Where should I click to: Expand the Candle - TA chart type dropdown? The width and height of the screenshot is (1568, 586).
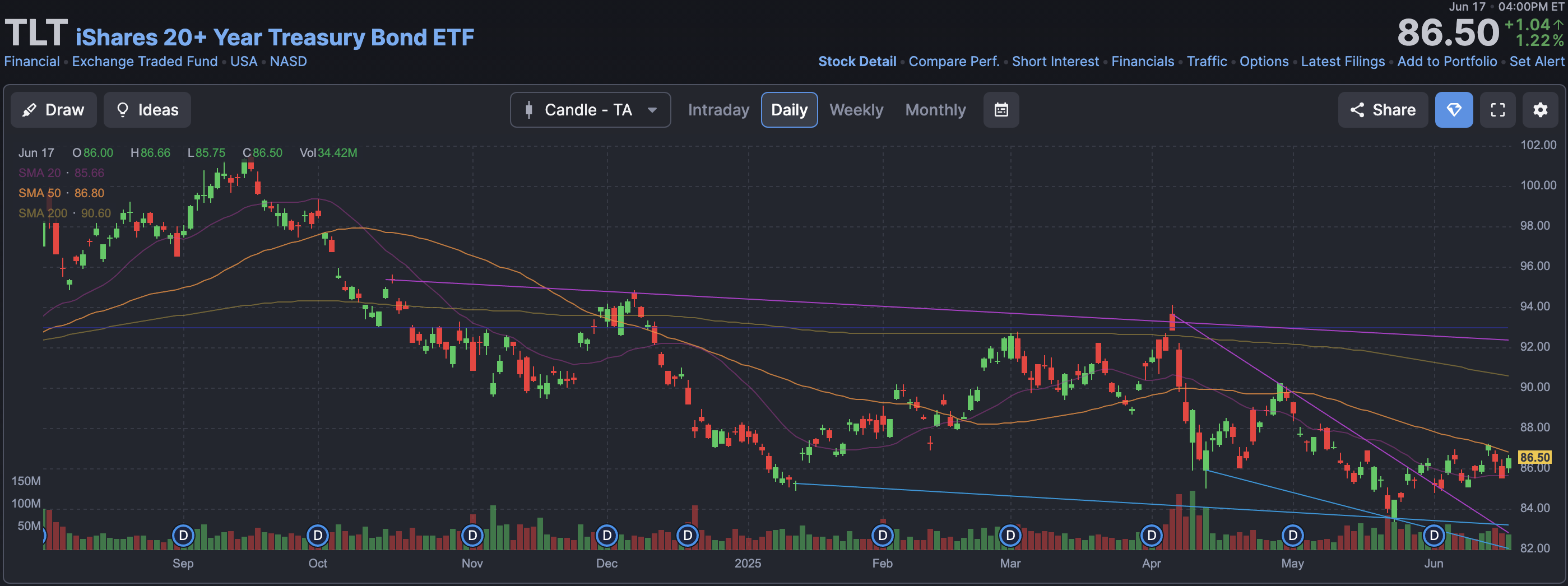tap(591, 110)
